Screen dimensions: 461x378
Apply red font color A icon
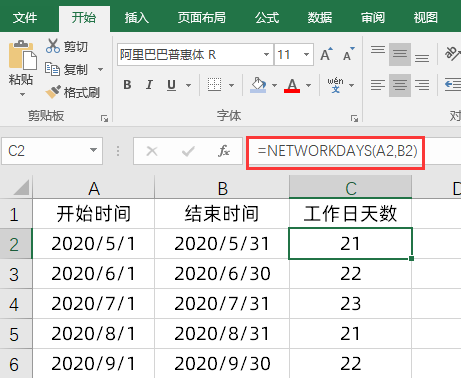(x=292, y=85)
